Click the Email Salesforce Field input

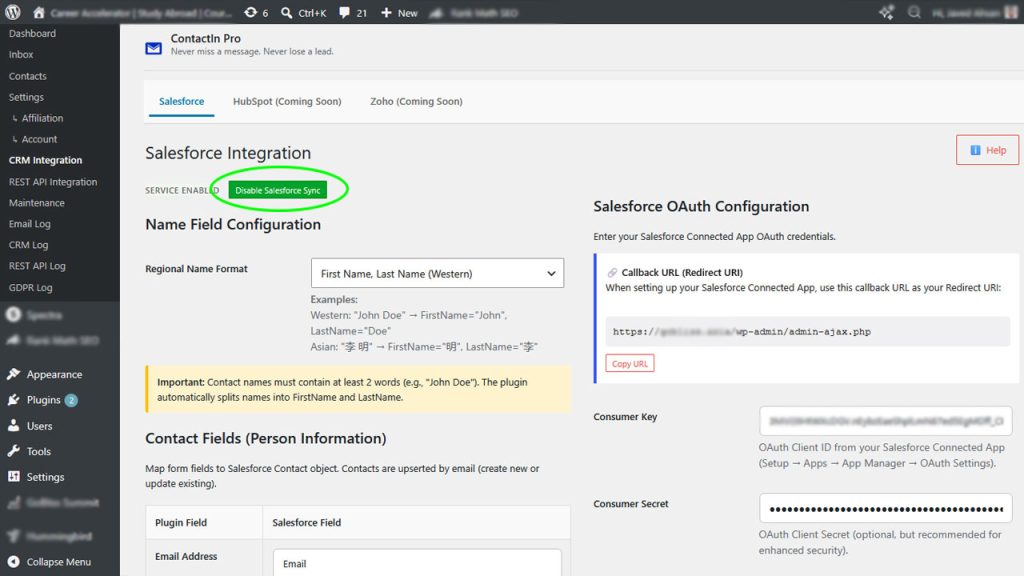pyautogui.click(x=417, y=563)
